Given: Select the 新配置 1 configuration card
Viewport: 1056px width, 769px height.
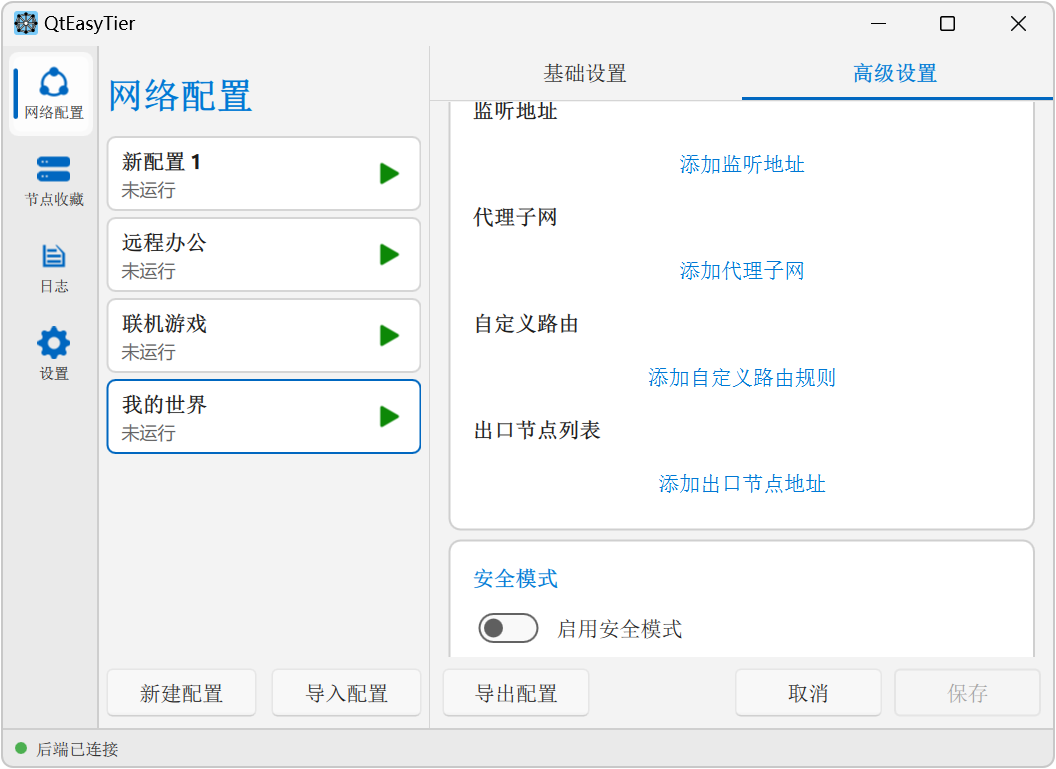Looking at the screenshot, I should coord(264,174).
